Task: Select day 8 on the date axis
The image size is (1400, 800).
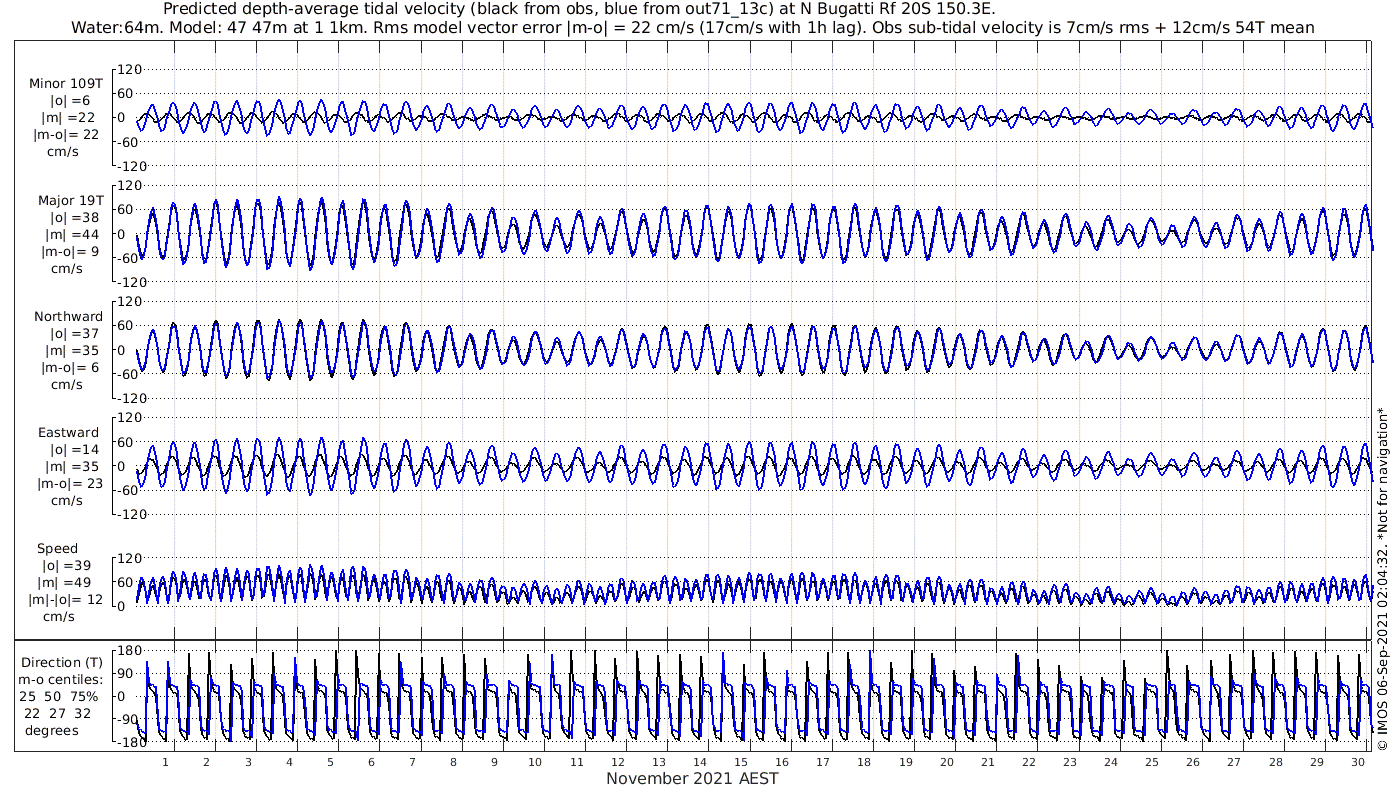Action: [453, 762]
